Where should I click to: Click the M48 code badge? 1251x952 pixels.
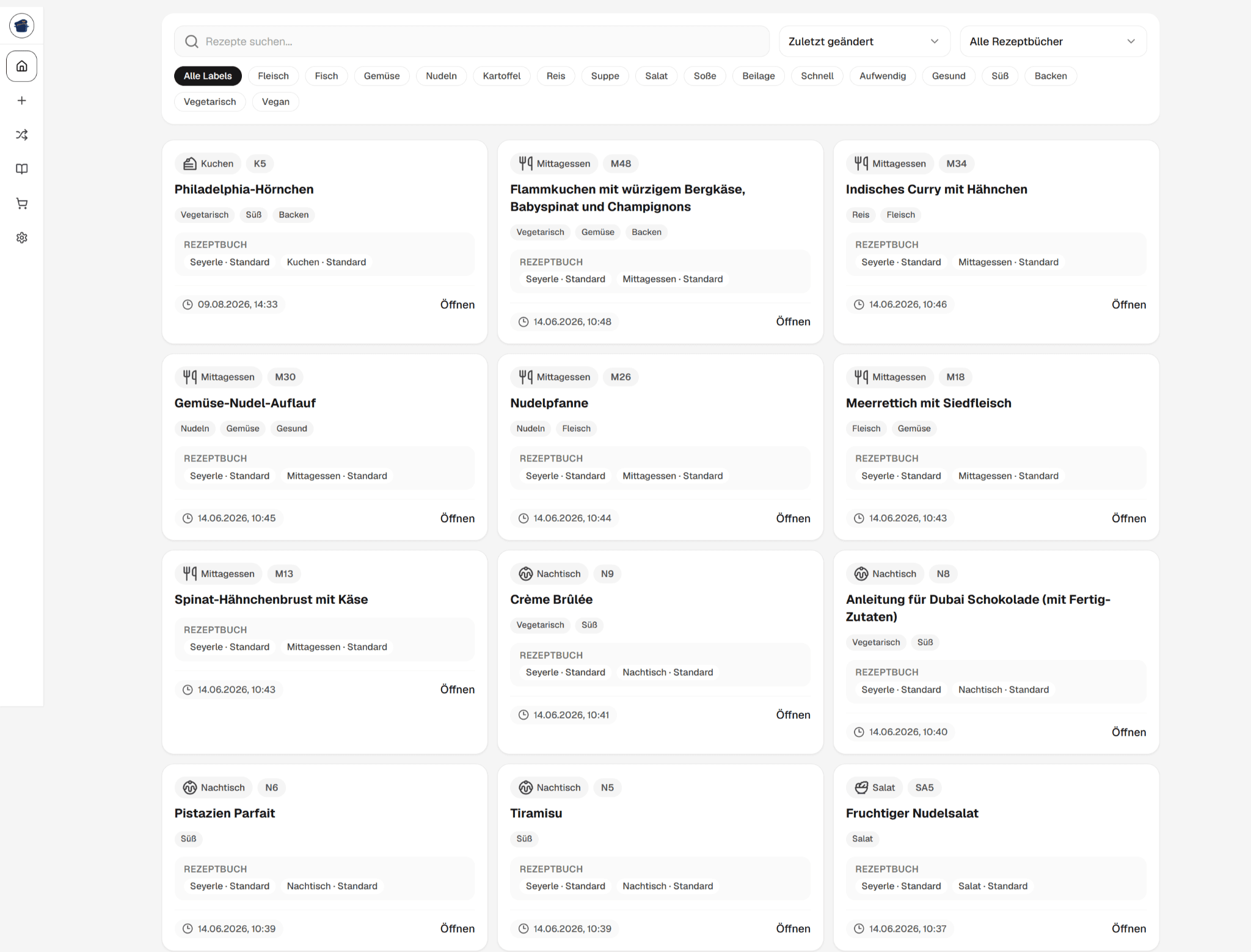pyautogui.click(x=621, y=164)
